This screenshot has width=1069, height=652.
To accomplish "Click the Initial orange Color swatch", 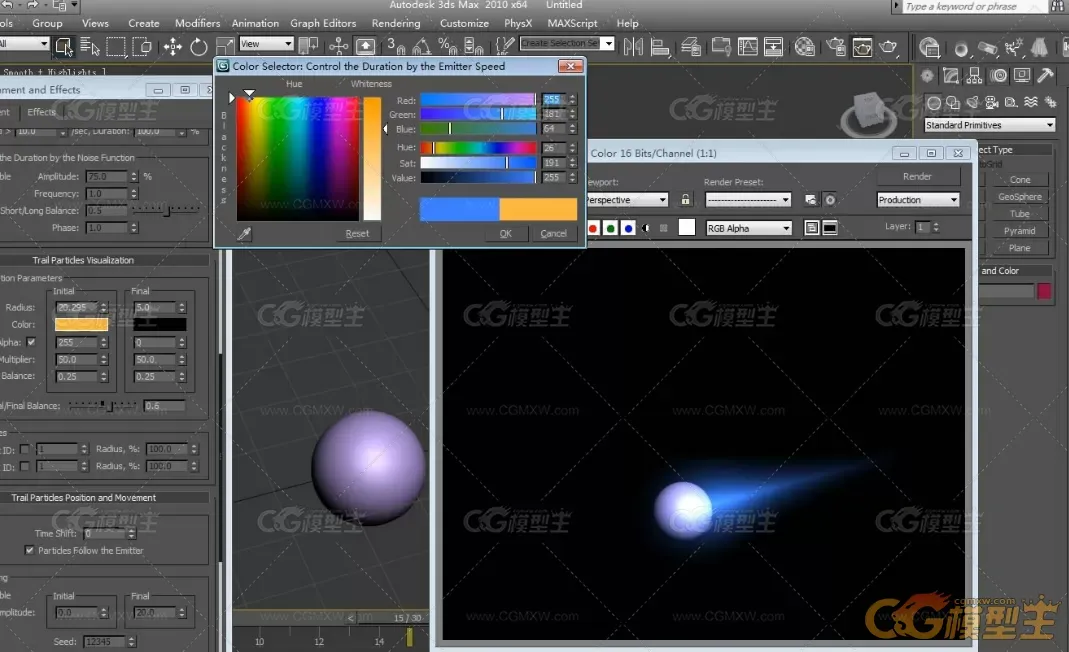I will point(82,324).
